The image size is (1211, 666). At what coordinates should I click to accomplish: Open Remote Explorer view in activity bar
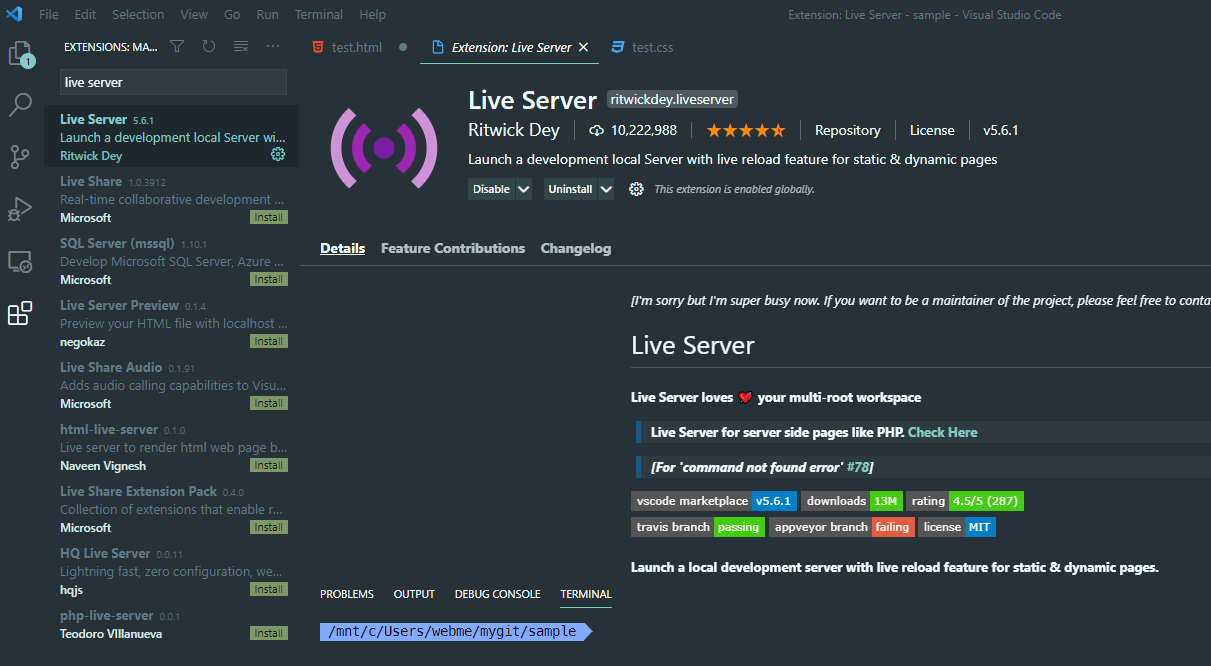[x=20, y=261]
